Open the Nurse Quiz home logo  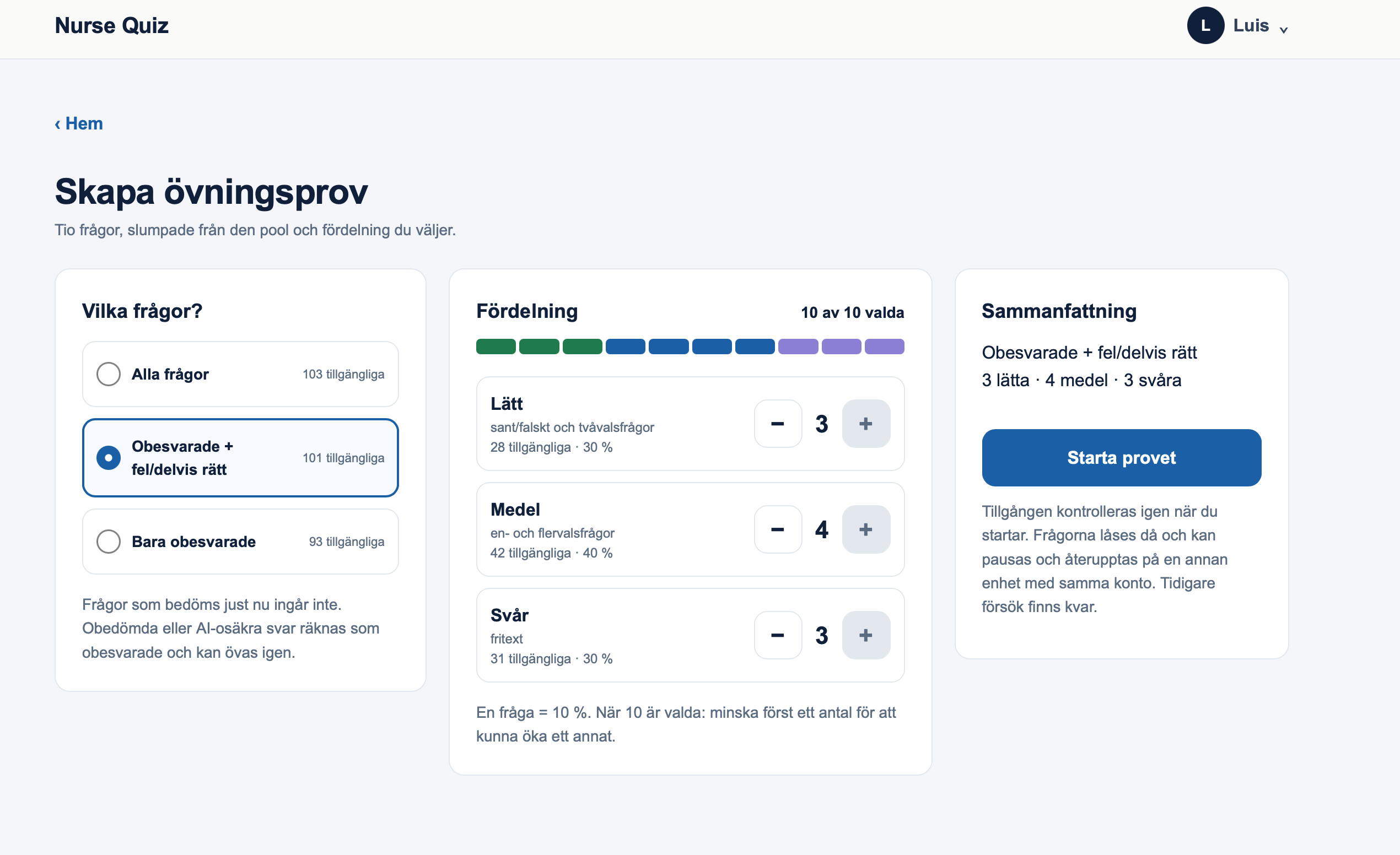pyautogui.click(x=112, y=25)
